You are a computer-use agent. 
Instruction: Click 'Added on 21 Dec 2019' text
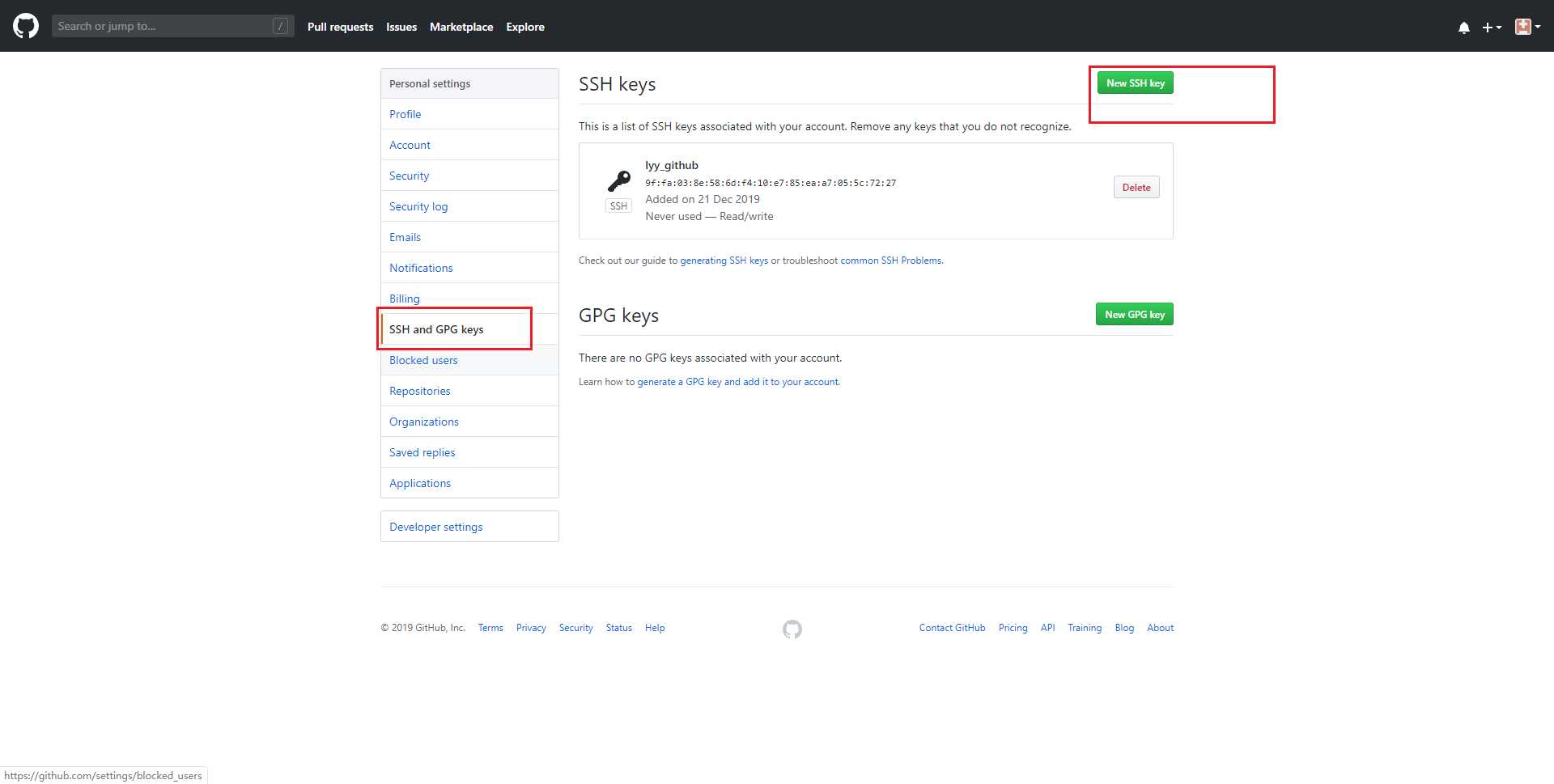pos(703,199)
